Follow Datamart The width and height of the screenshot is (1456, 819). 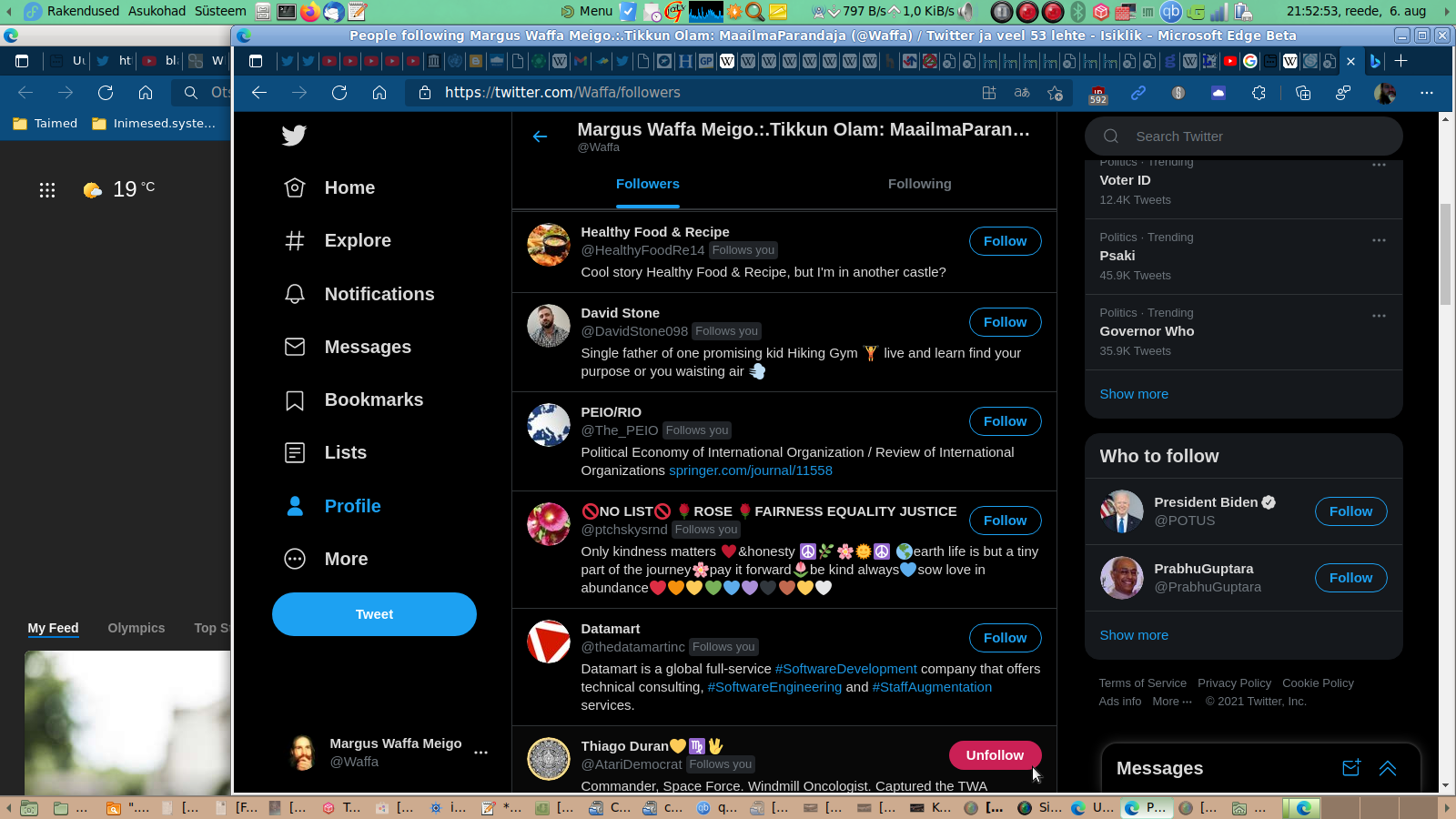tap(1005, 638)
